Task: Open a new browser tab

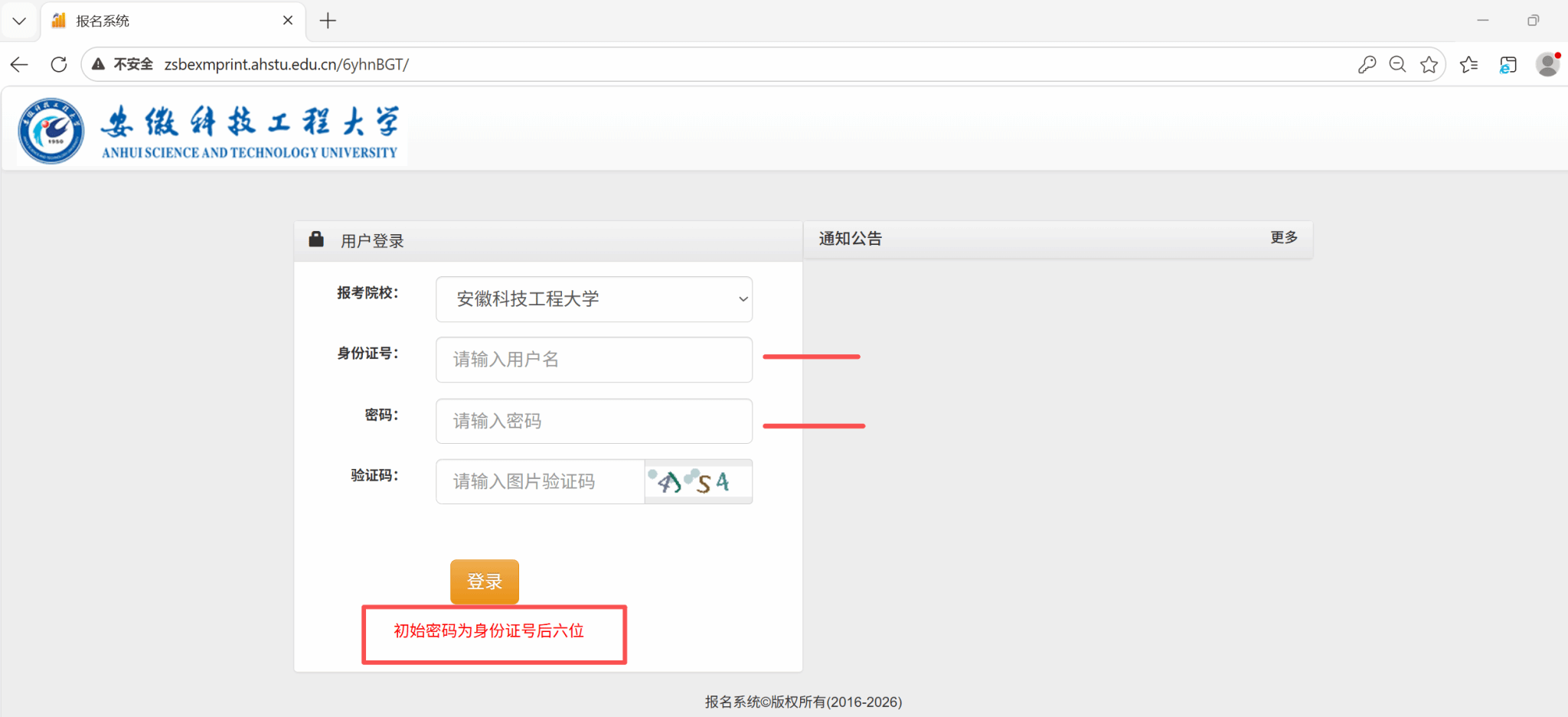Action: coord(328,21)
